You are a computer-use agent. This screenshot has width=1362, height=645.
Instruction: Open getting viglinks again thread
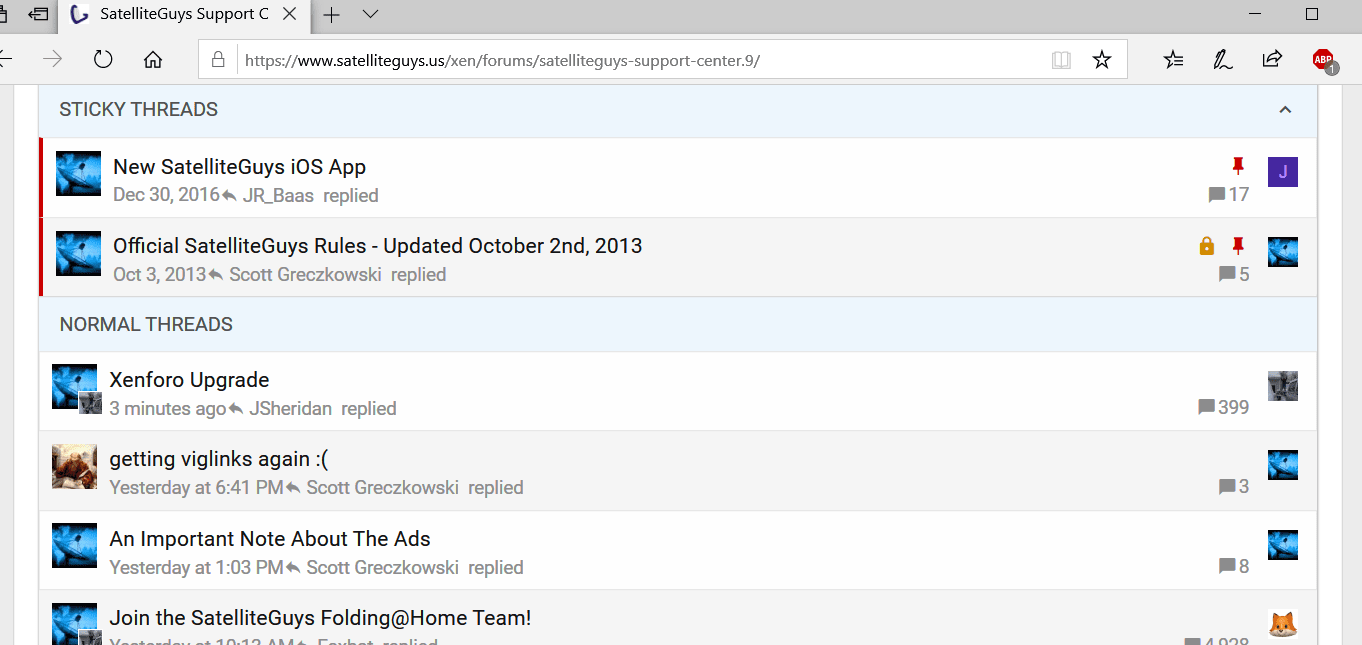pyautogui.click(x=219, y=459)
